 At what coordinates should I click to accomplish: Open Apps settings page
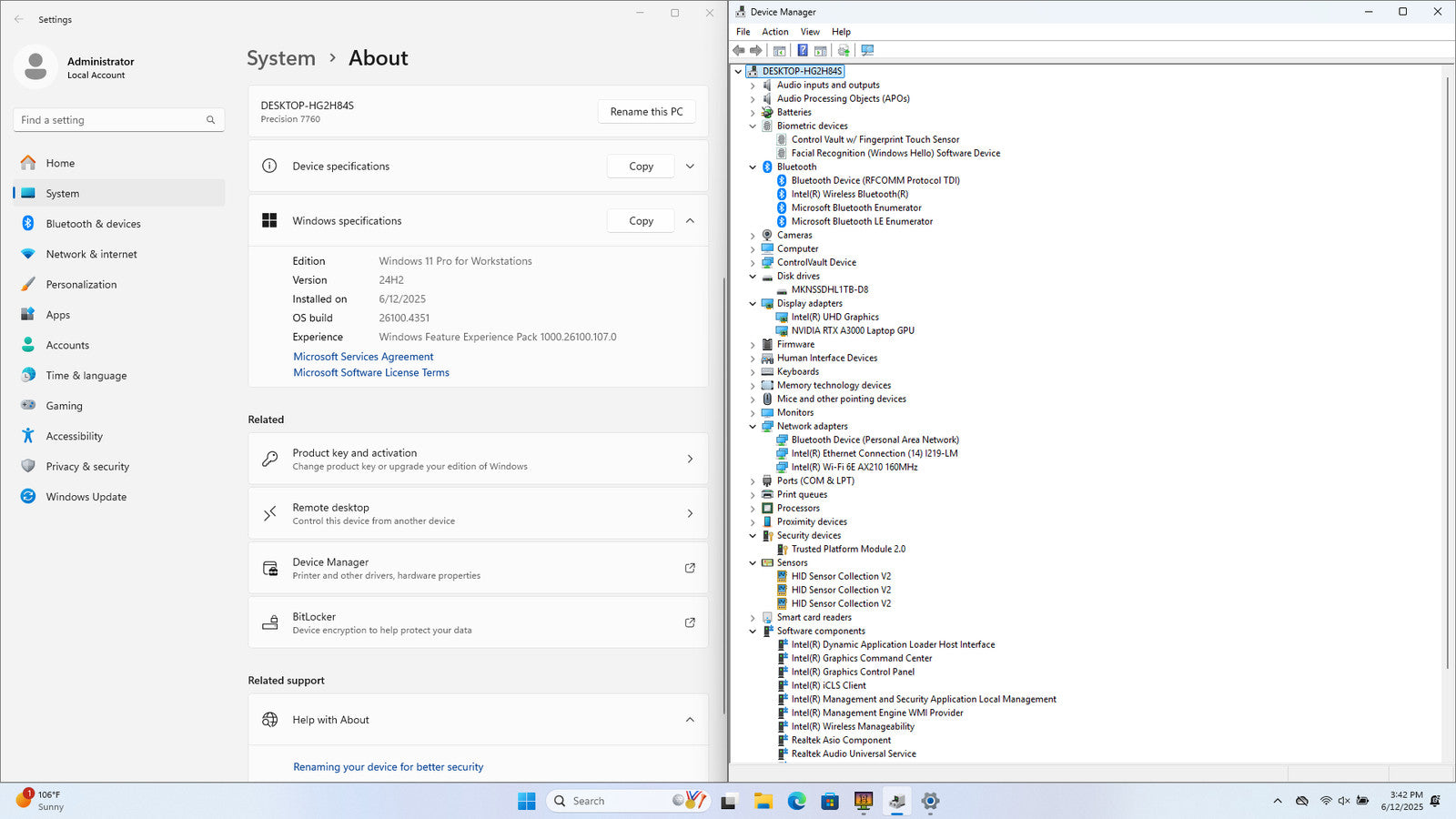[x=119, y=315]
